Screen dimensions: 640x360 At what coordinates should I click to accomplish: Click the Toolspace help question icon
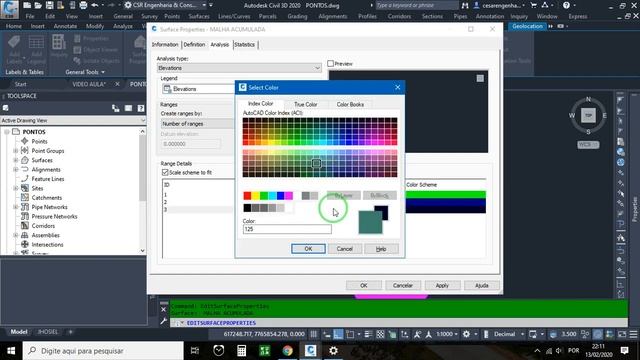[141, 108]
